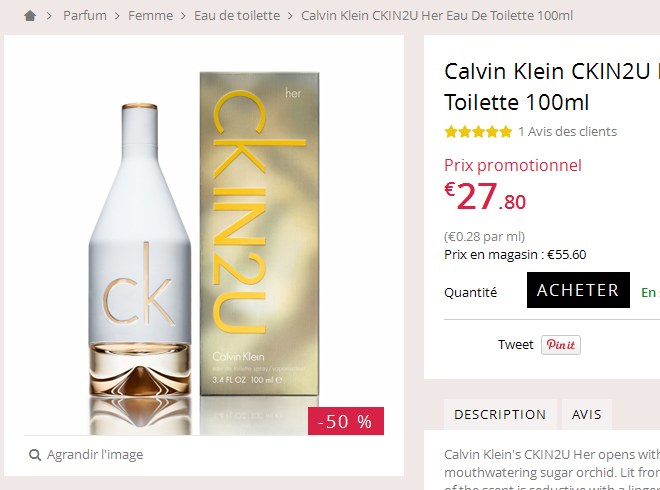Click the home icon in the breadcrumb

pyautogui.click(x=30, y=16)
